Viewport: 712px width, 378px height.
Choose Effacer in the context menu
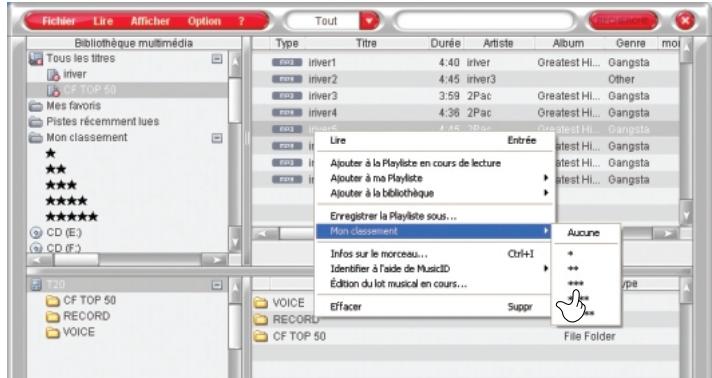point(434,307)
